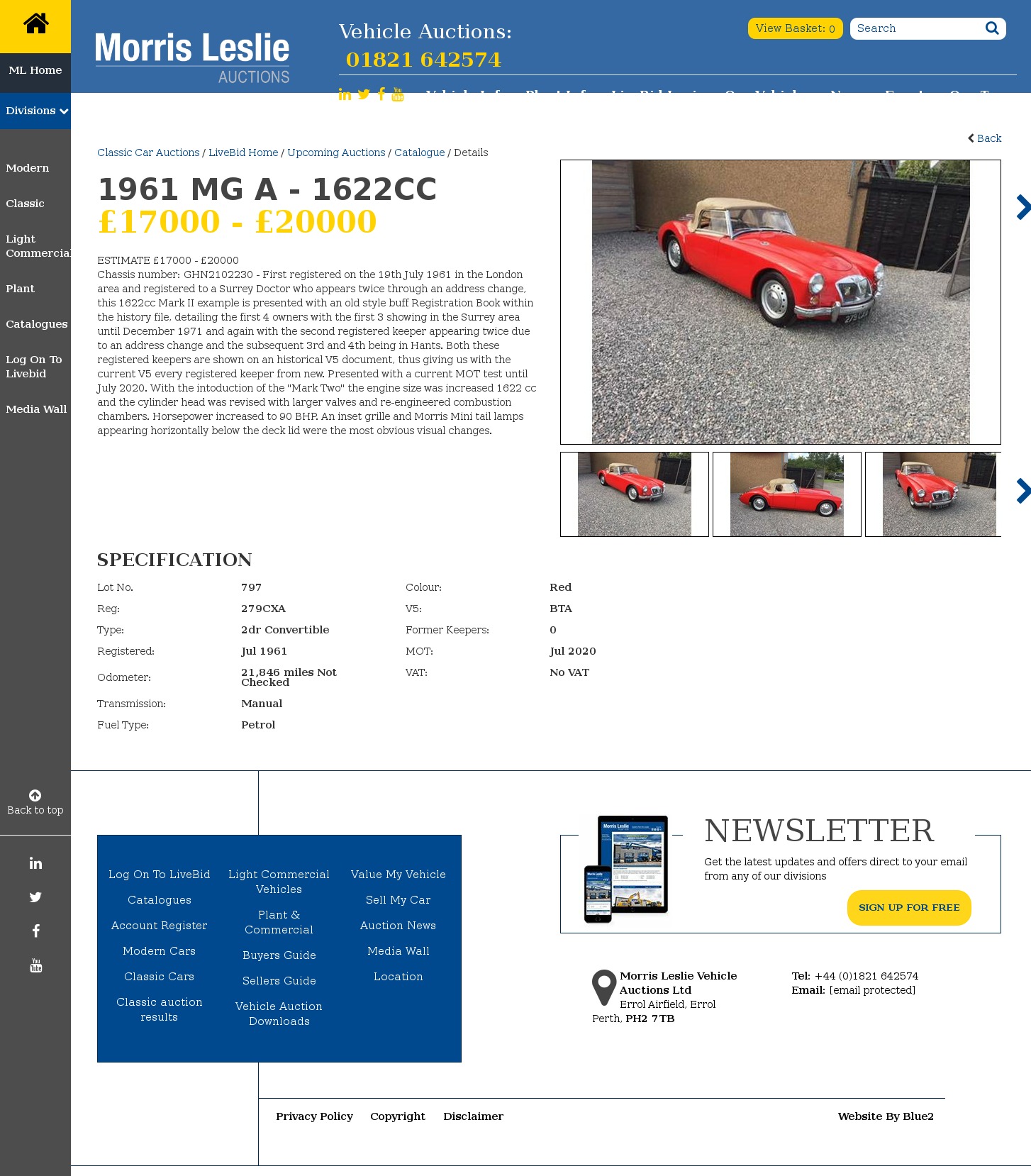Open footer Location link
Screen dimensions: 1031x1176
click(x=399, y=977)
